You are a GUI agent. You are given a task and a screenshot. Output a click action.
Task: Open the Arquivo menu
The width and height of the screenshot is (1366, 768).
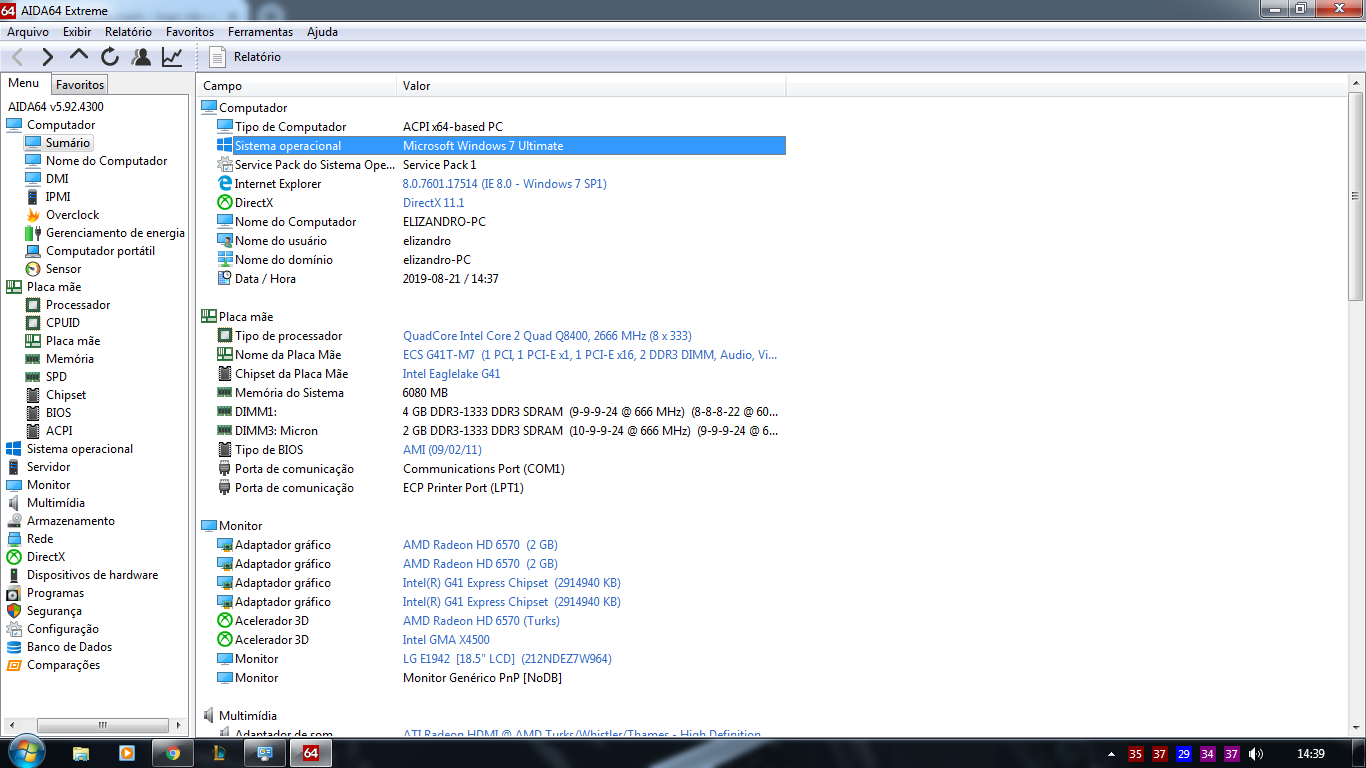[28, 32]
